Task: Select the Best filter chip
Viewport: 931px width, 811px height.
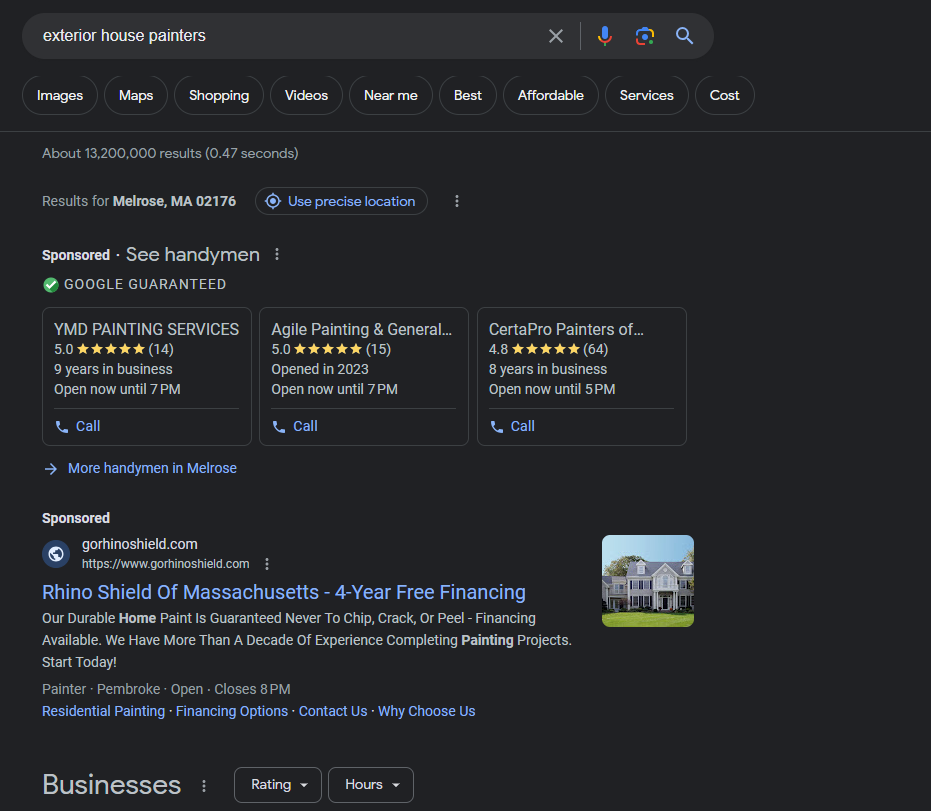Action: click(x=468, y=95)
